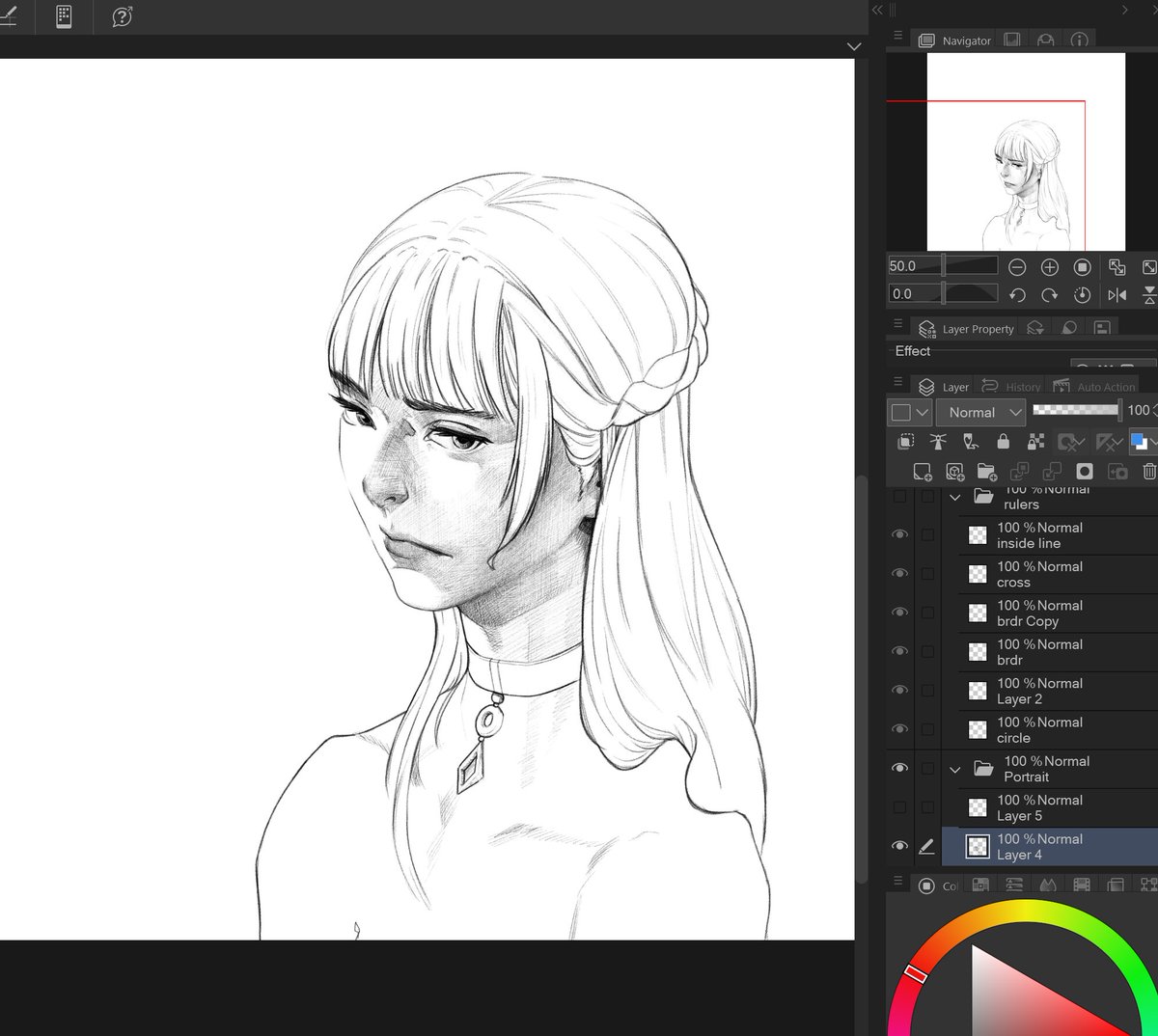Lock the selected layer with padlock icon
The image size is (1158, 1036).
[1004, 442]
